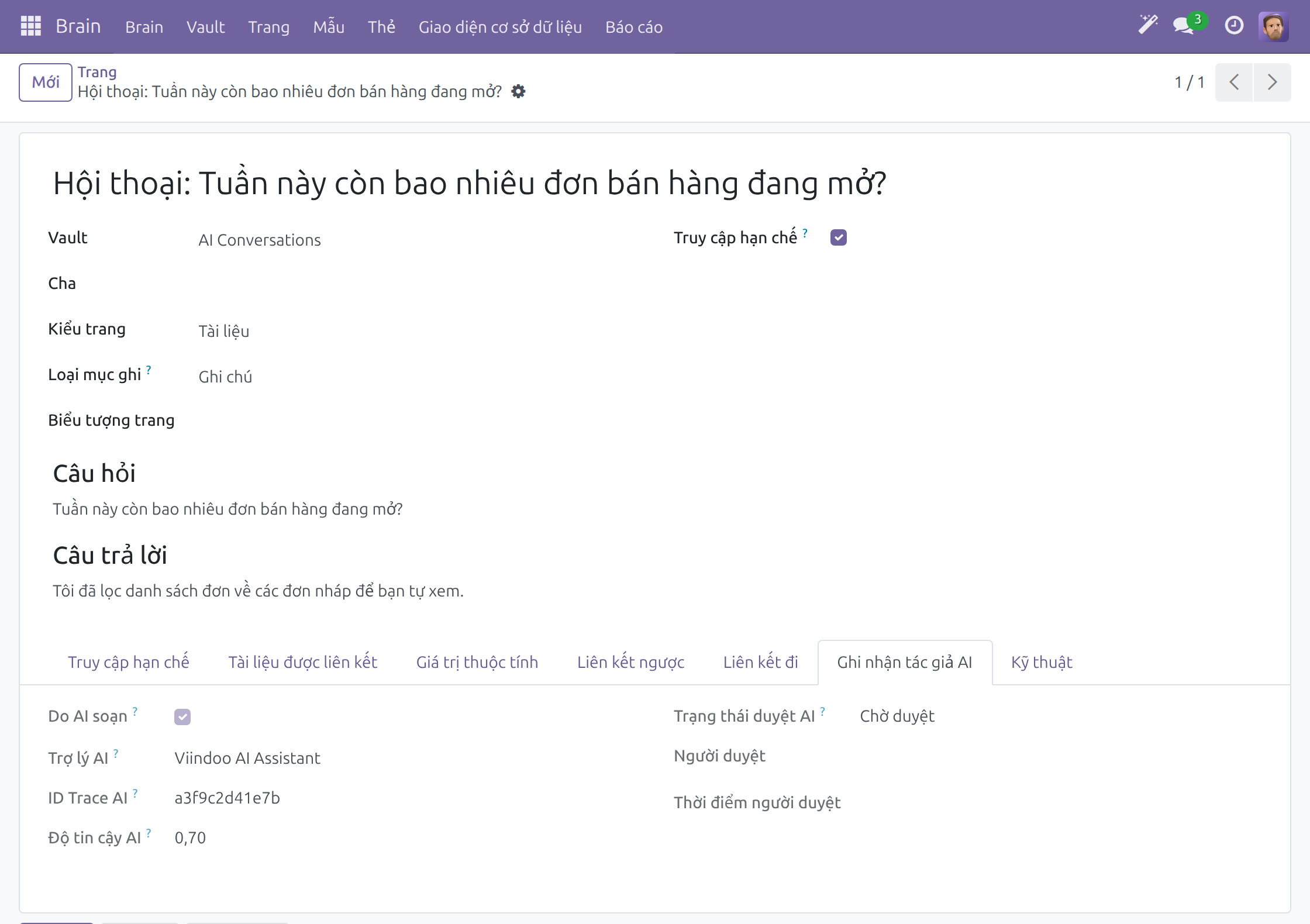Open the Báo cáo menu
Image resolution: width=1310 pixels, height=924 pixels.
pos(634,27)
